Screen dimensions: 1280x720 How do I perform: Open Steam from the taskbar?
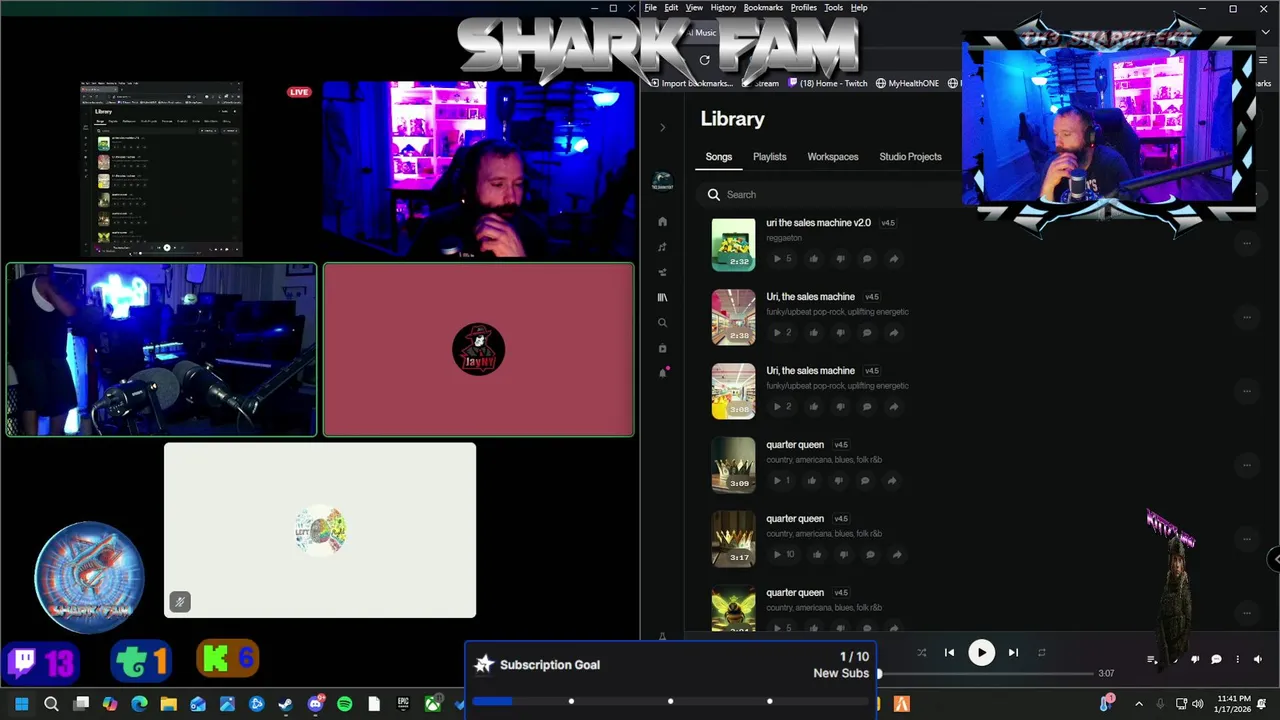click(286, 704)
